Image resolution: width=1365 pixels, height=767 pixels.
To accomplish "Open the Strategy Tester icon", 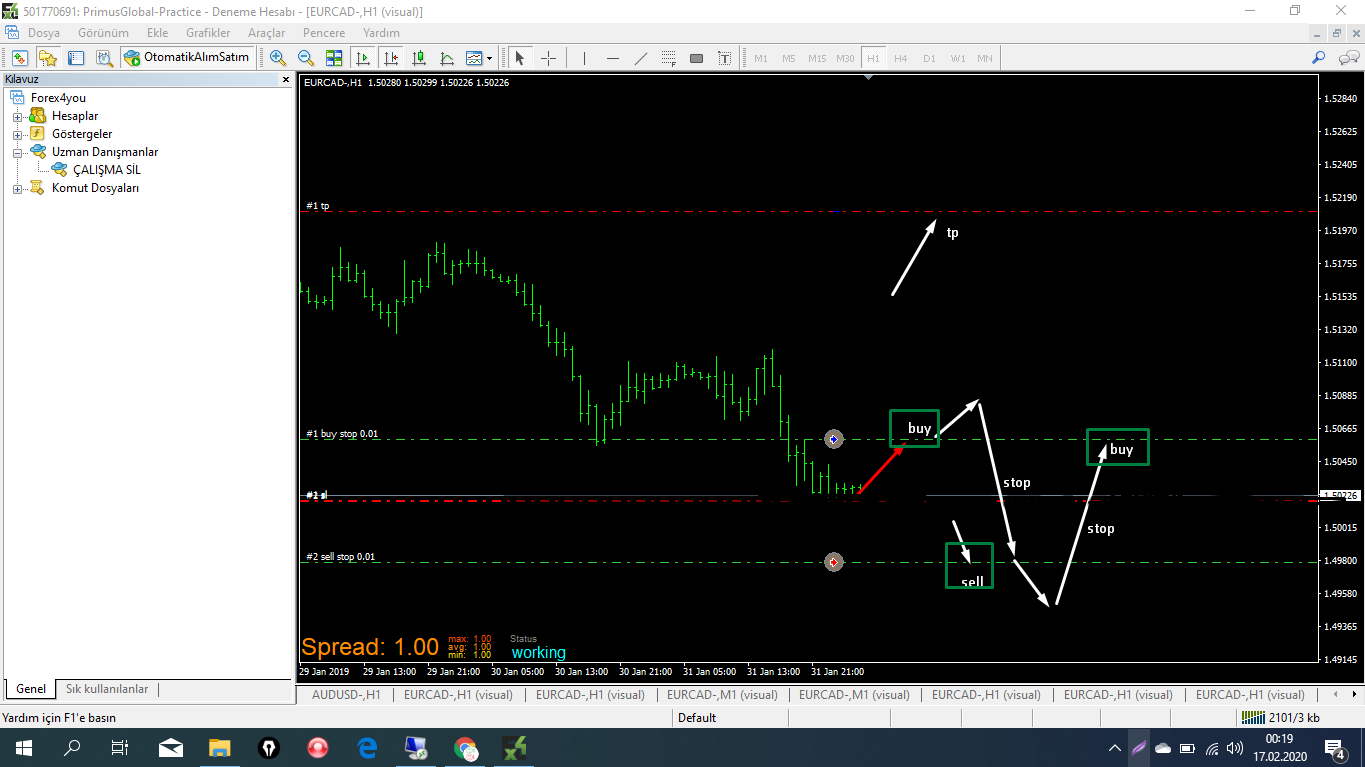I will click(104, 58).
